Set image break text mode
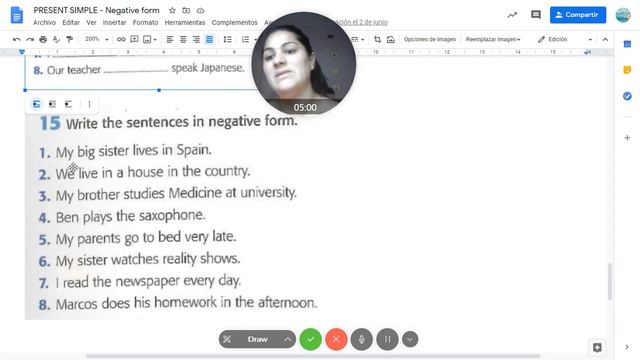The width and height of the screenshot is (640, 360). tap(68, 104)
